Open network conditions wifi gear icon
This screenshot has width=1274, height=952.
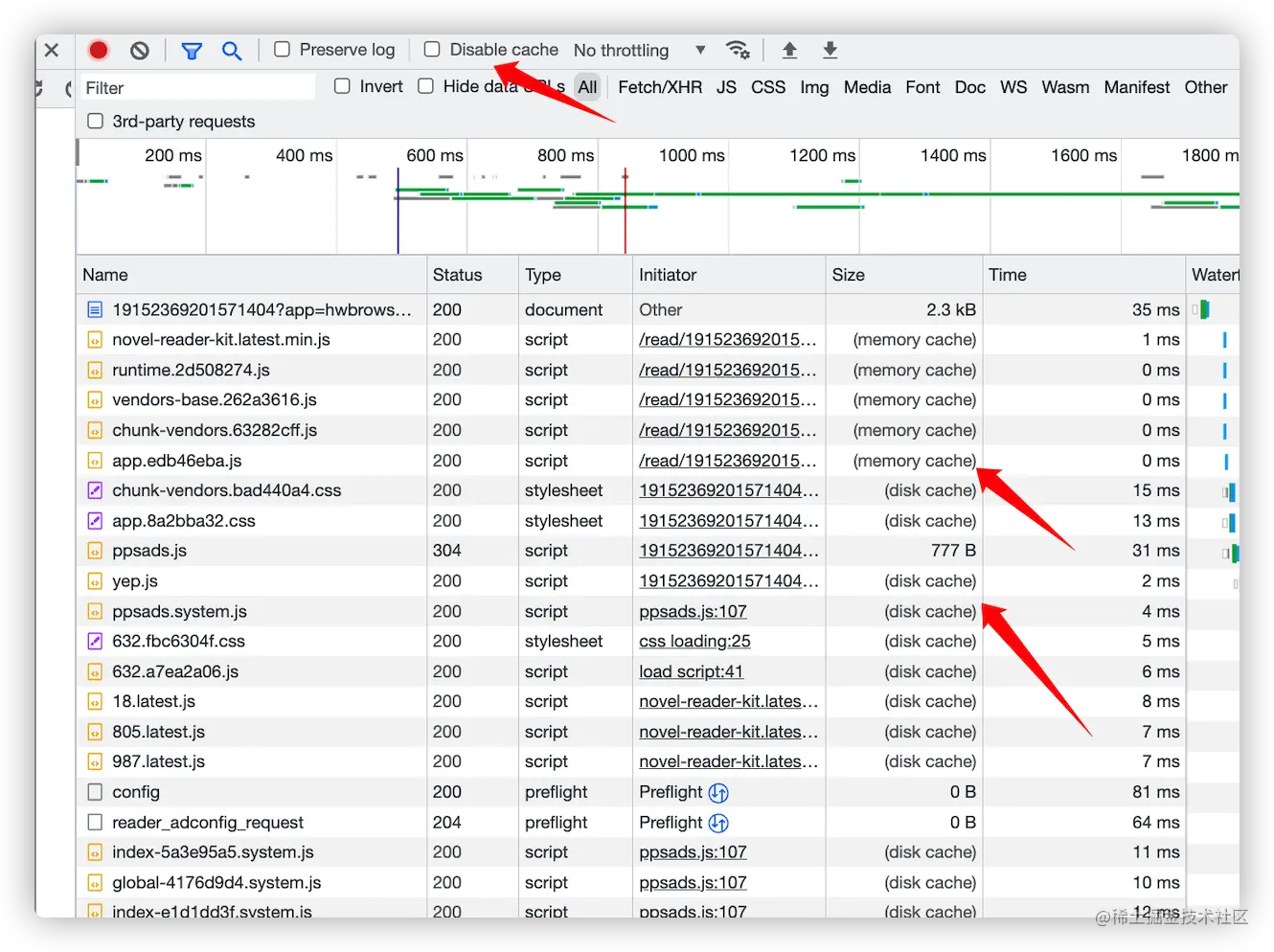pyautogui.click(x=738, y=50)
